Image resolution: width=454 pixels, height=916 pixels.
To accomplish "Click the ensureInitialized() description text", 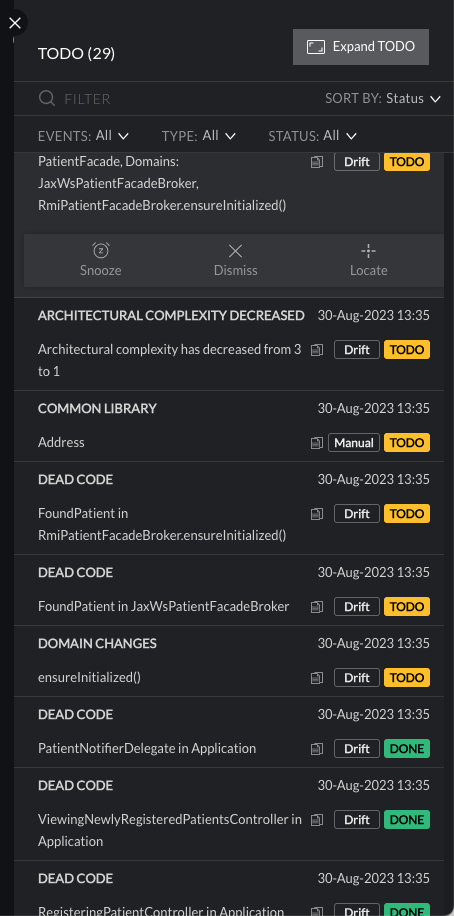I will pyautogui.click(x=89, y=678).
